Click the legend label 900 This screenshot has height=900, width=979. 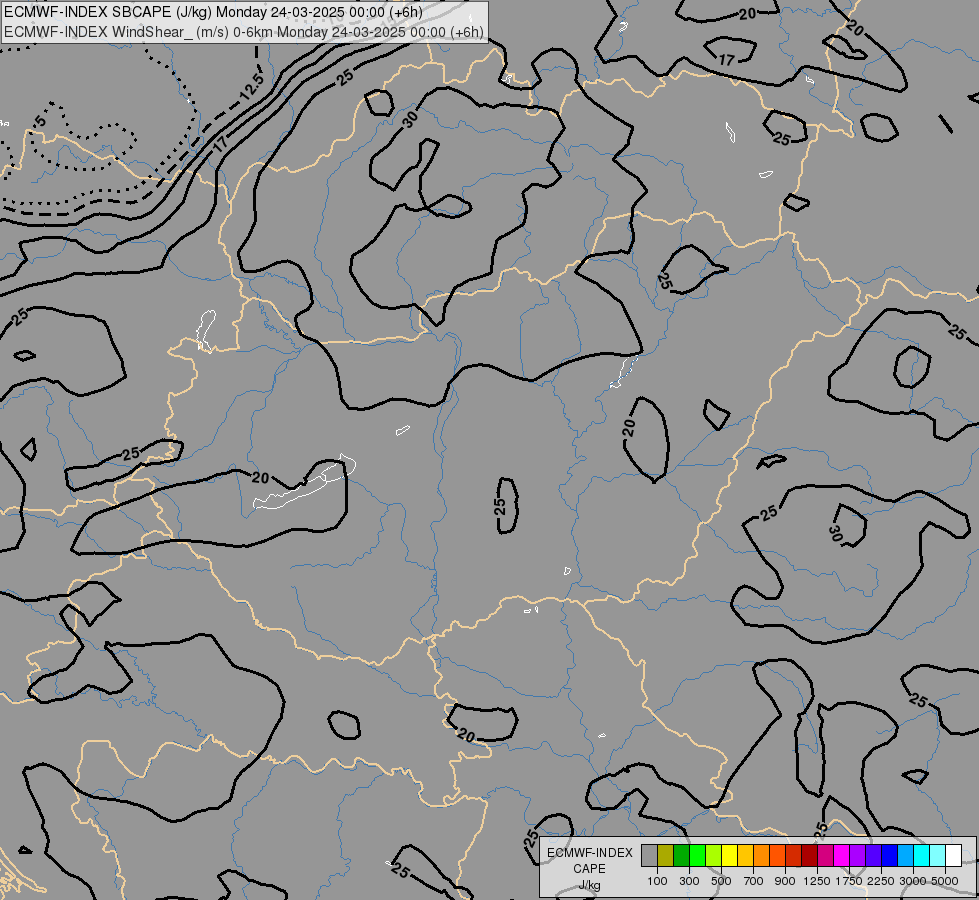[x=785, y=881]
